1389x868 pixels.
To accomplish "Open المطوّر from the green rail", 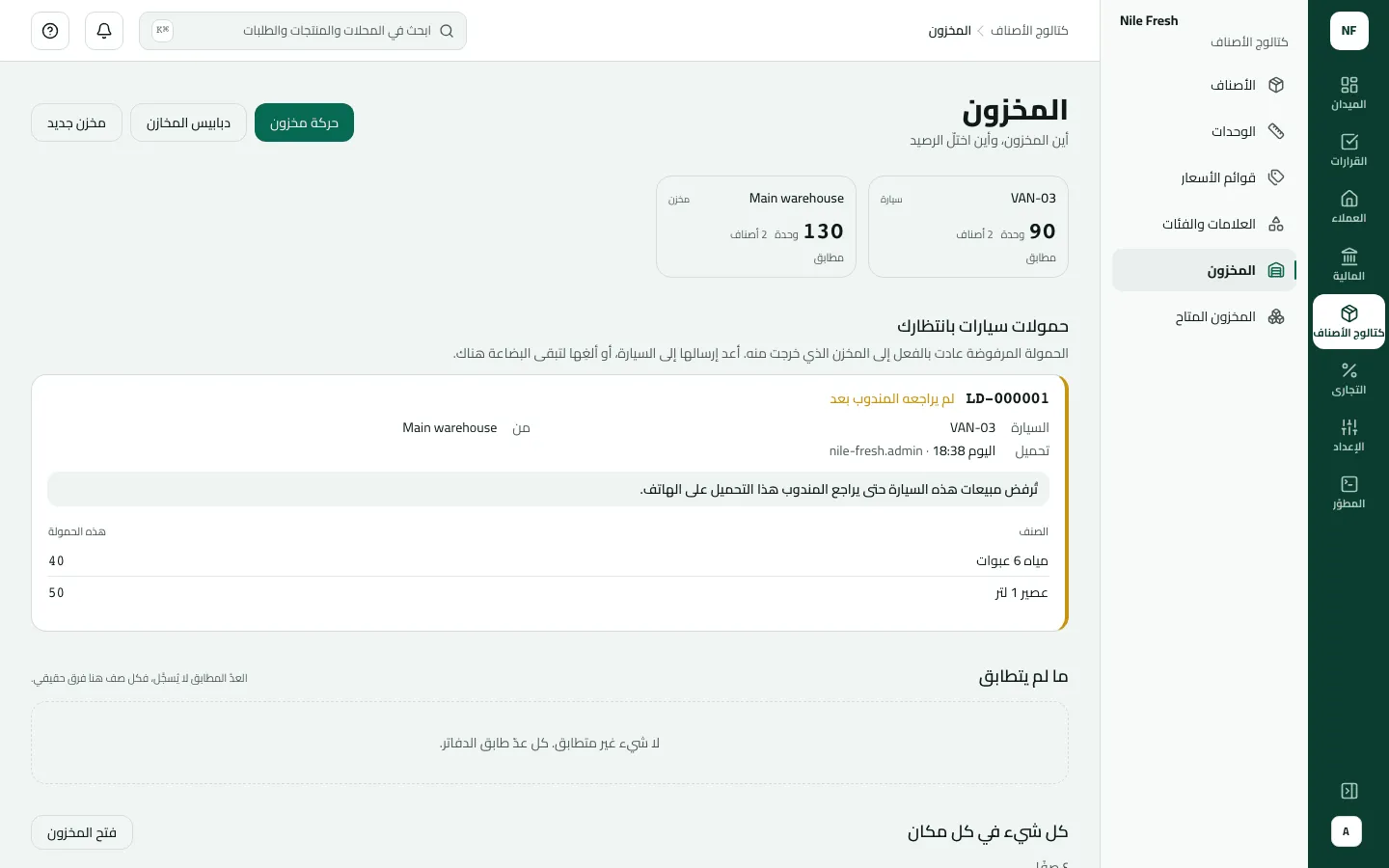I will tap(1348, 493).
